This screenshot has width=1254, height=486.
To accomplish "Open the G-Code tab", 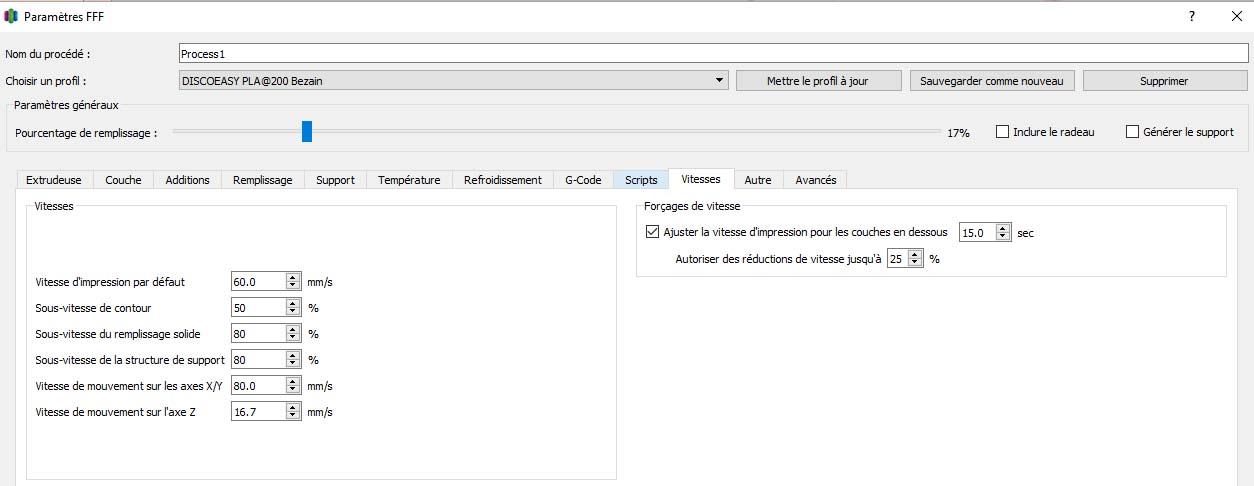I will click(x=583, y=180).
